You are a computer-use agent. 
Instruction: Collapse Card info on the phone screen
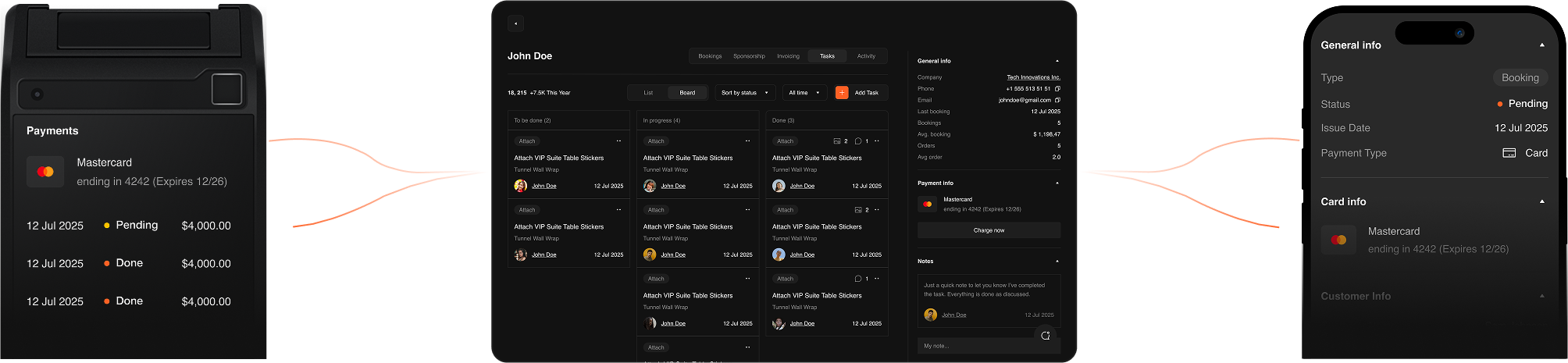coord(1542,201)
